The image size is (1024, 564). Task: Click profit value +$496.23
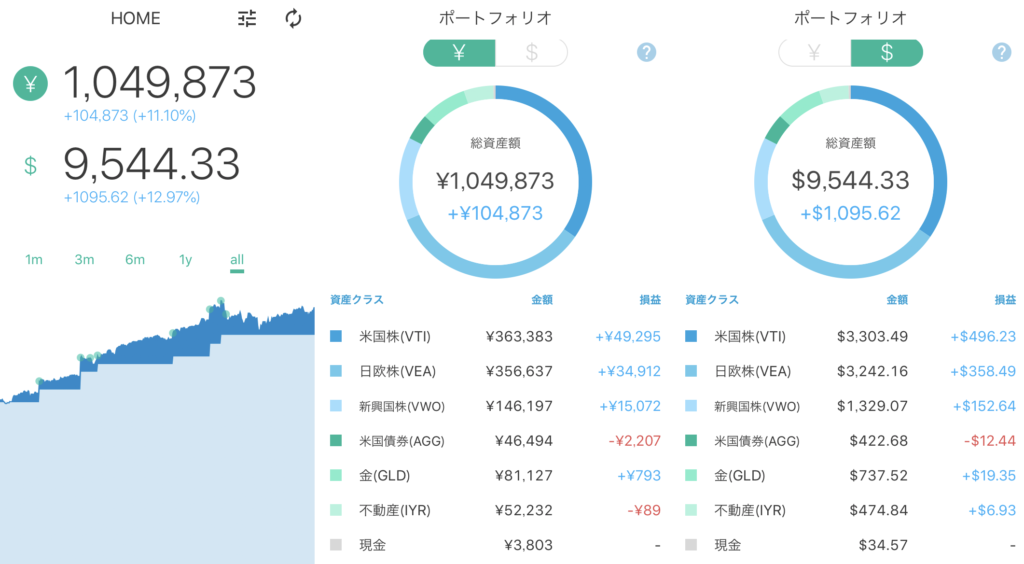pyautogui.click(x=983, y=336)
